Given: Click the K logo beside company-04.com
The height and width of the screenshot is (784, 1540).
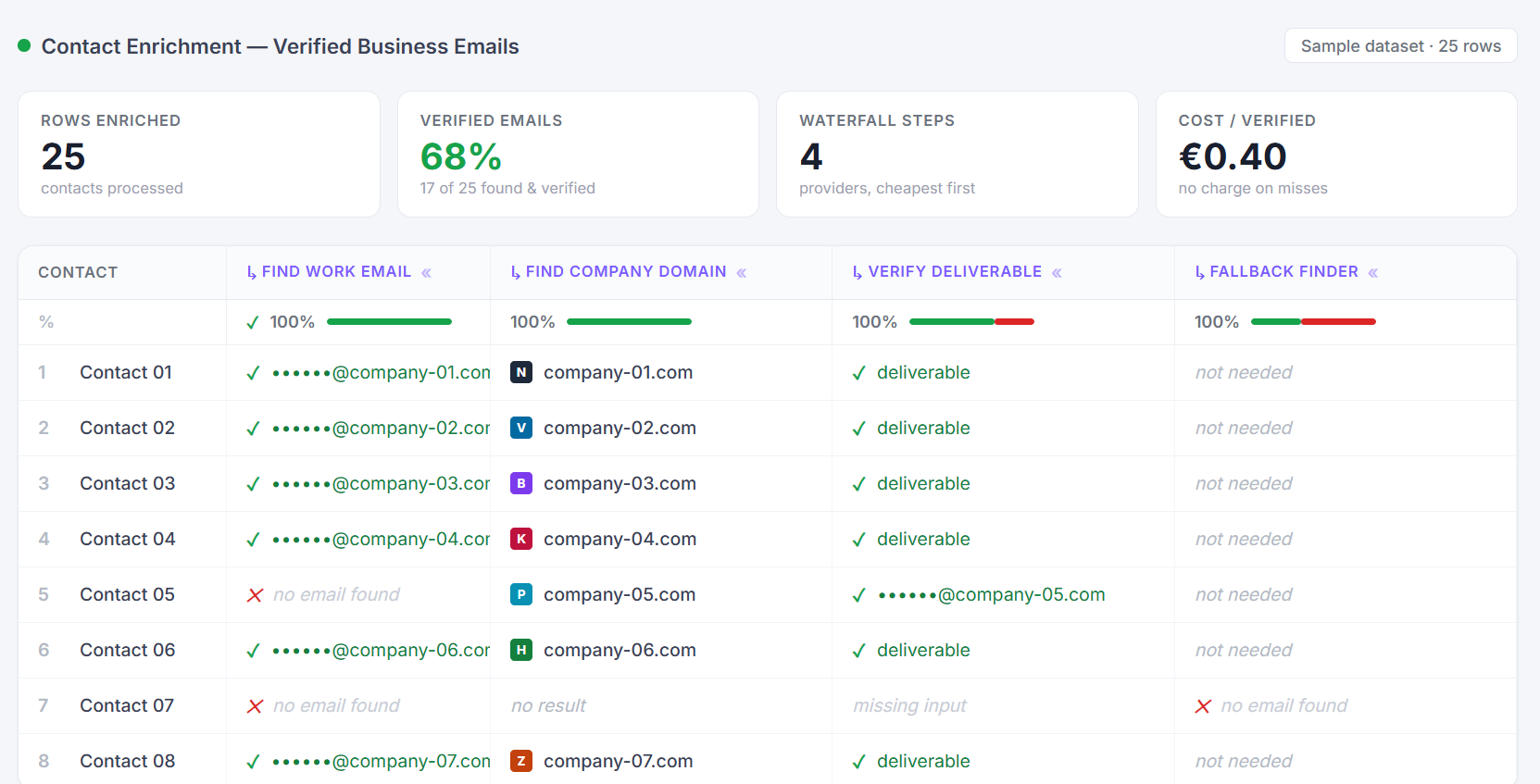Looking at the screenshot, I should coord(521,539).
